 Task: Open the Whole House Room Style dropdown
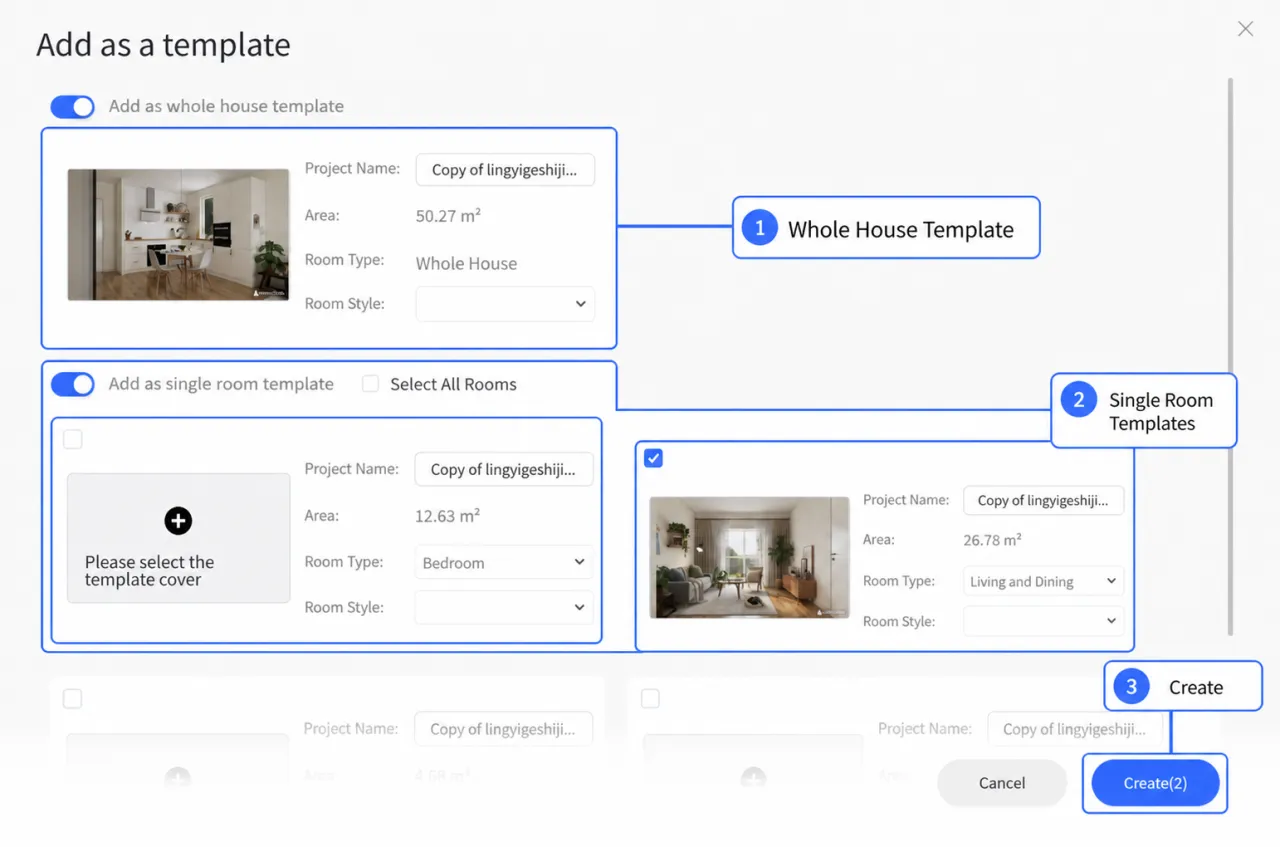pos(505,304)
